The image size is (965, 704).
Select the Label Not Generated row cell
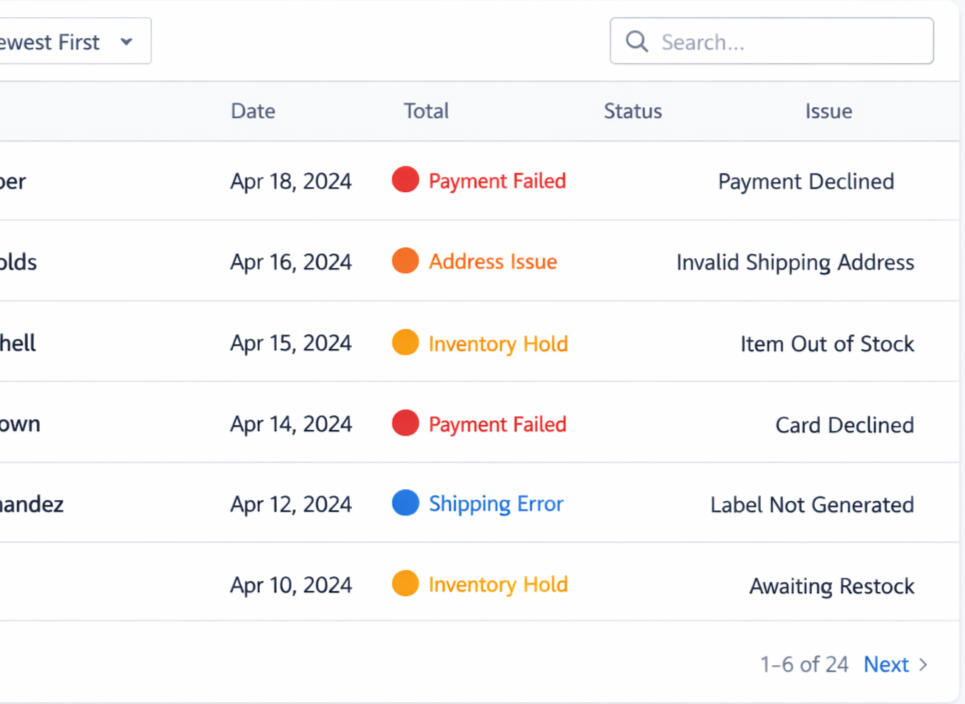point(812,505)
